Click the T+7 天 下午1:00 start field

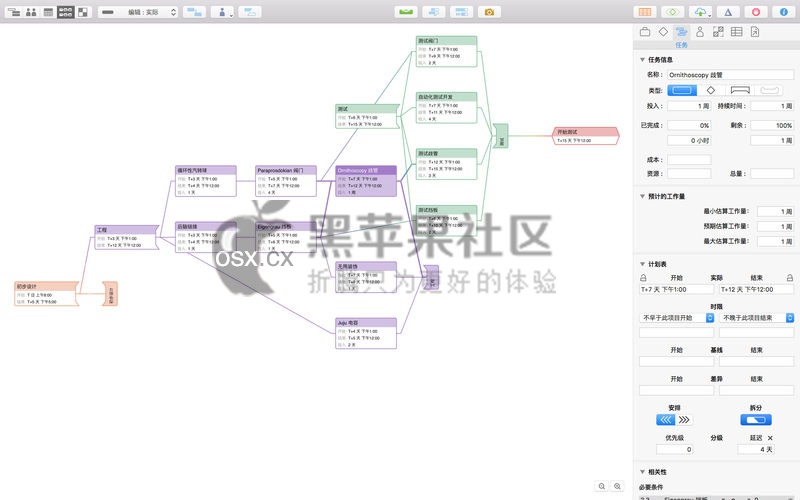(677, 289)
